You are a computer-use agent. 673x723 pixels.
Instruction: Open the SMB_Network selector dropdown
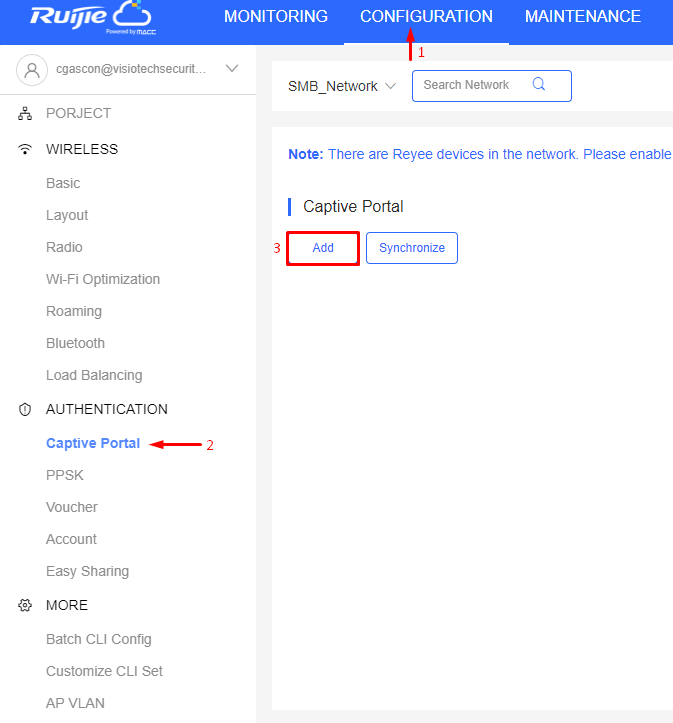(342, 86)
